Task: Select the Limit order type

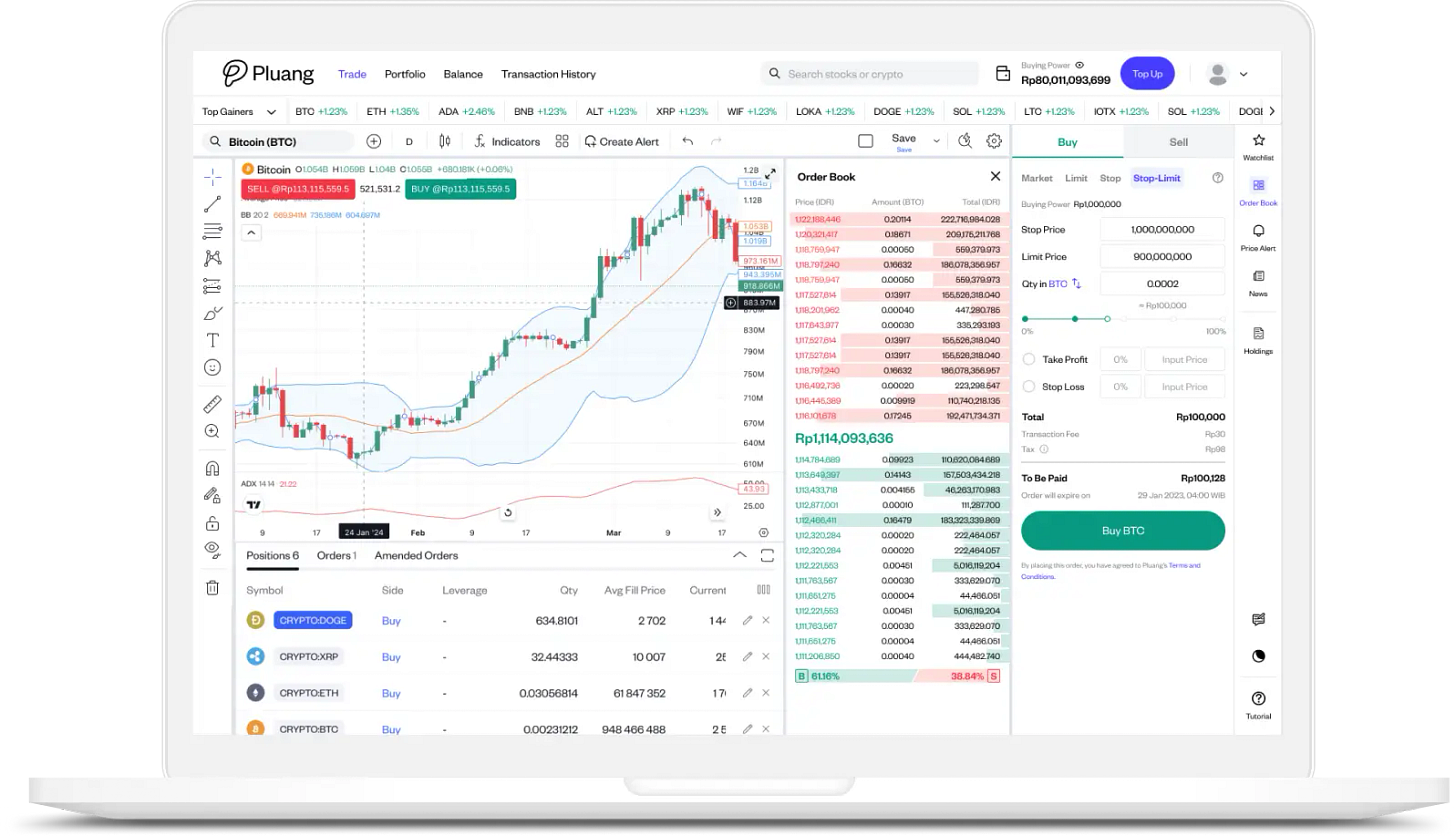Action: click(1076, 178)
